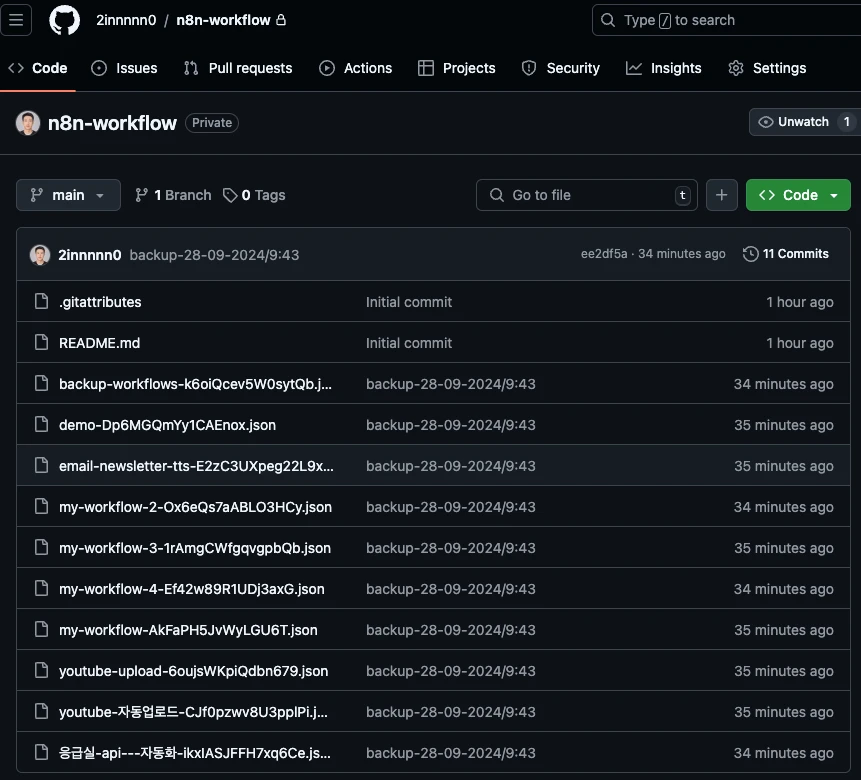Viewport: 861px width, 780px height.
Task: Click file icon of my-workflow-2 row
Action: pyautogui.click(x=41, y=506)
